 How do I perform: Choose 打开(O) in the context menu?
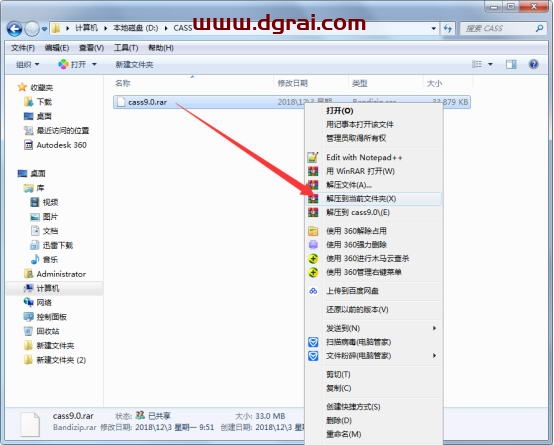[x=374, y=111]
